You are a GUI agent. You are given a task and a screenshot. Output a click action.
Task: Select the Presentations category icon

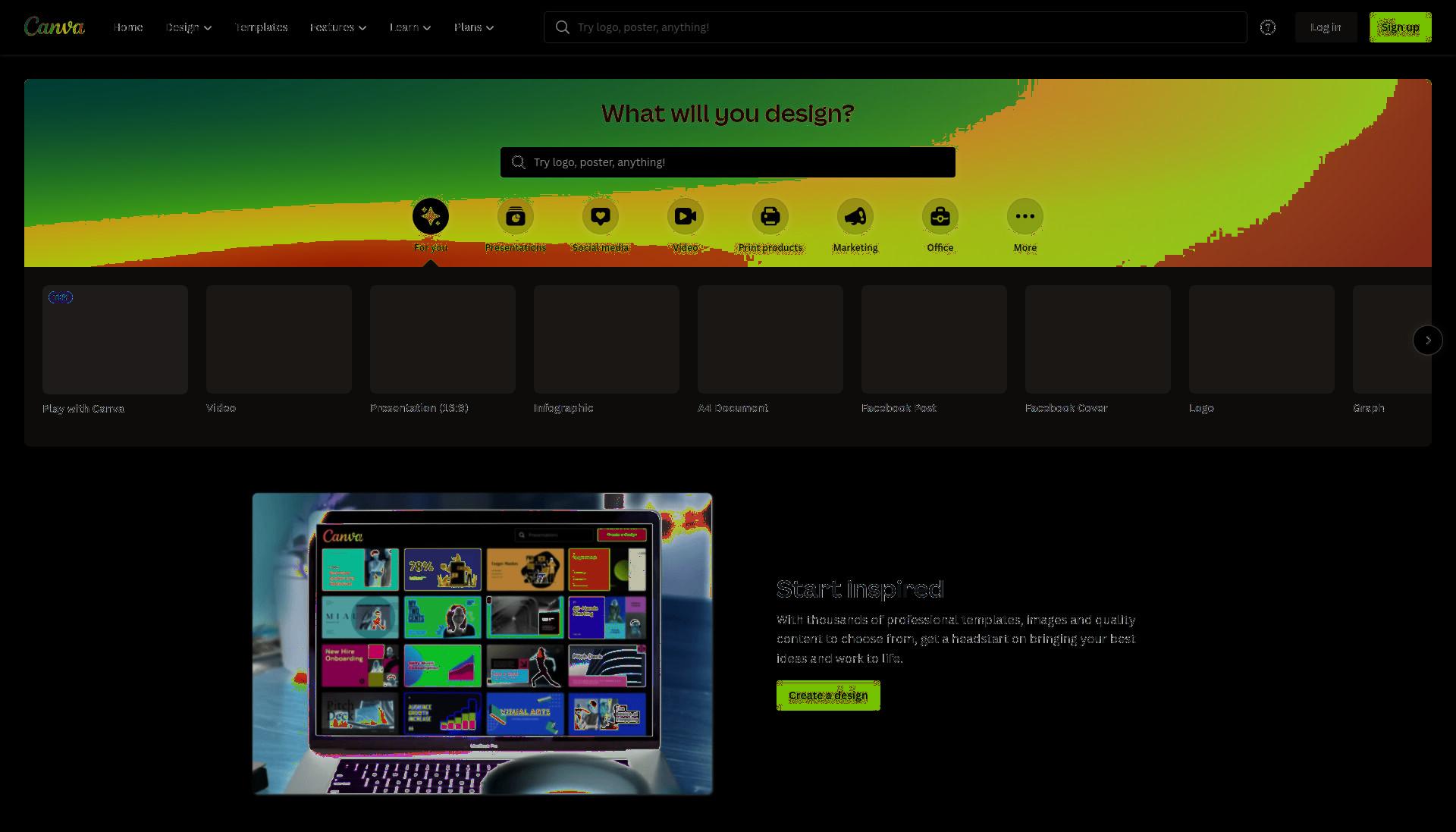(x=516, y=216)
